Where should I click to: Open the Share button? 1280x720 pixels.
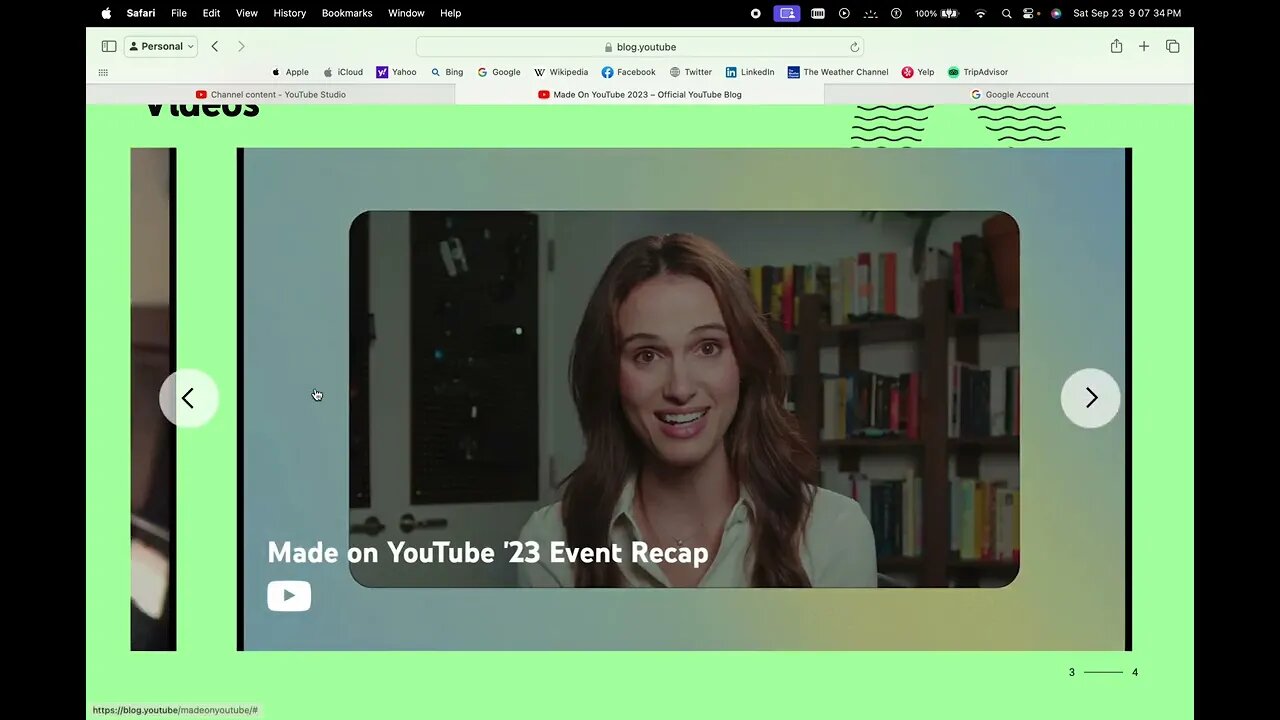[x=1116, y=46]
